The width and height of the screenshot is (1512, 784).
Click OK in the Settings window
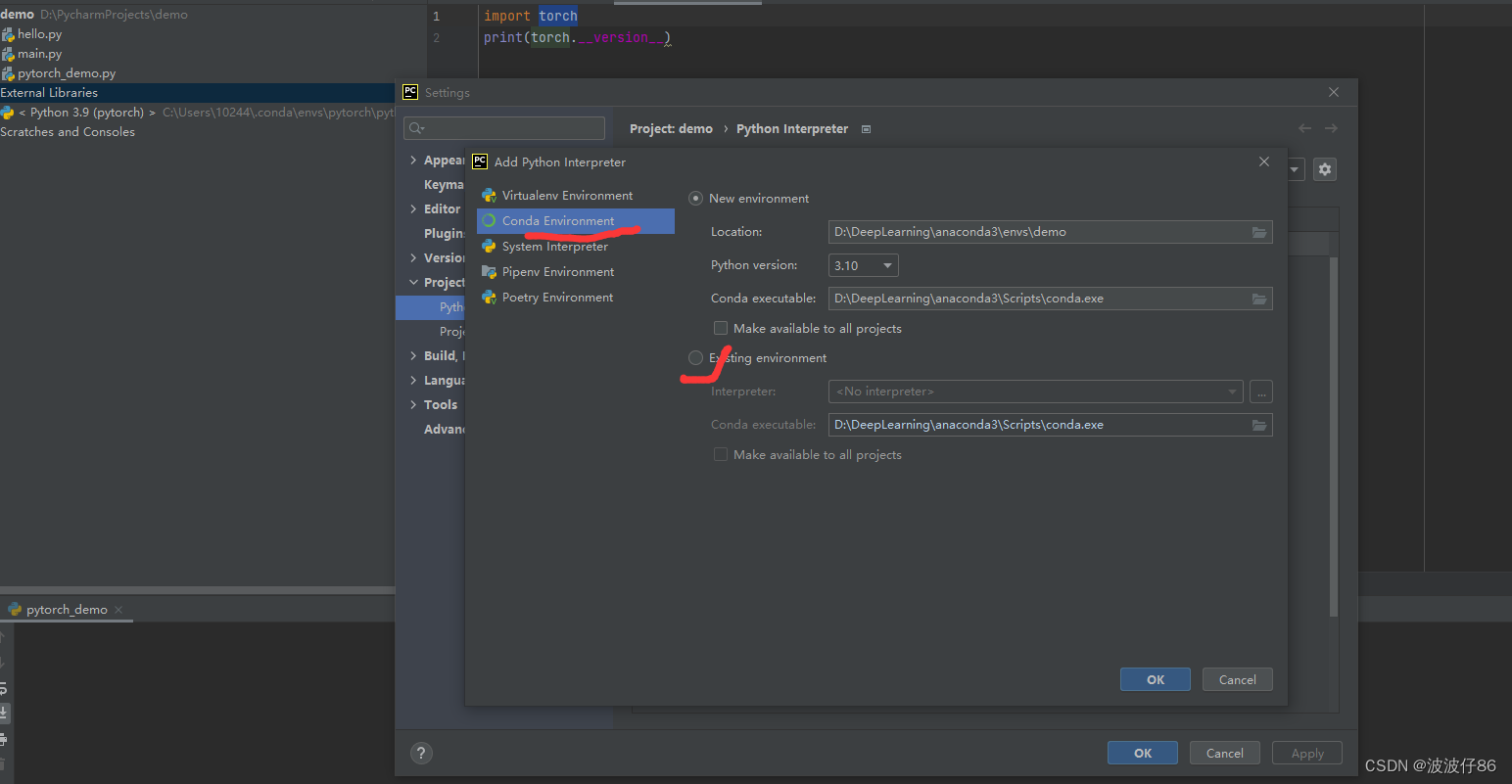(1143, 754)
